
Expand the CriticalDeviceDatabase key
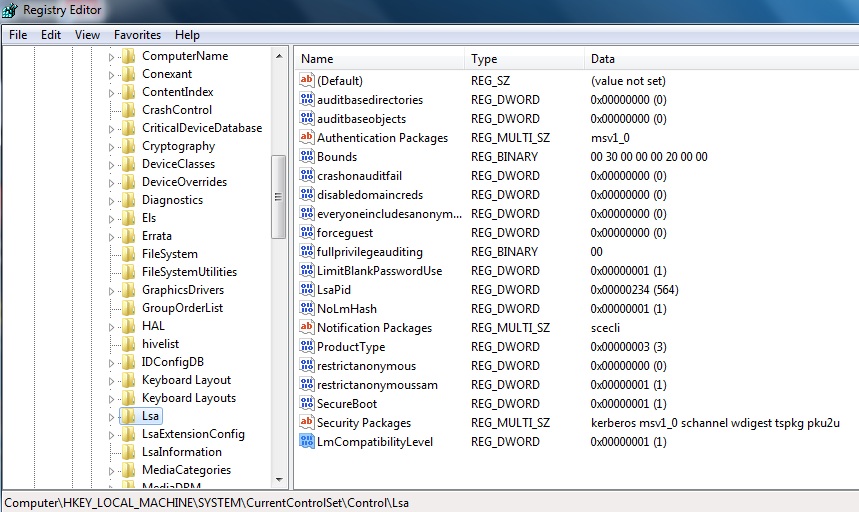111,129
